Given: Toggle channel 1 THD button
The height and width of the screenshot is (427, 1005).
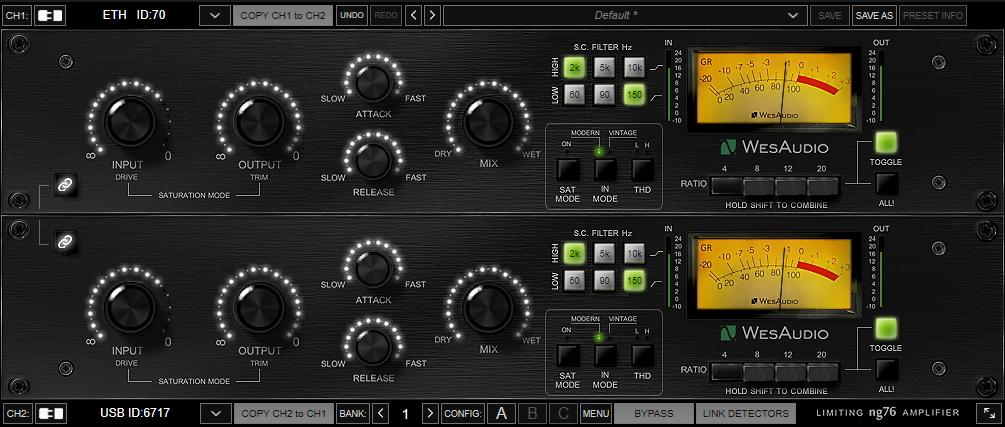Looking at the screenshot, I should click(643, 169).
